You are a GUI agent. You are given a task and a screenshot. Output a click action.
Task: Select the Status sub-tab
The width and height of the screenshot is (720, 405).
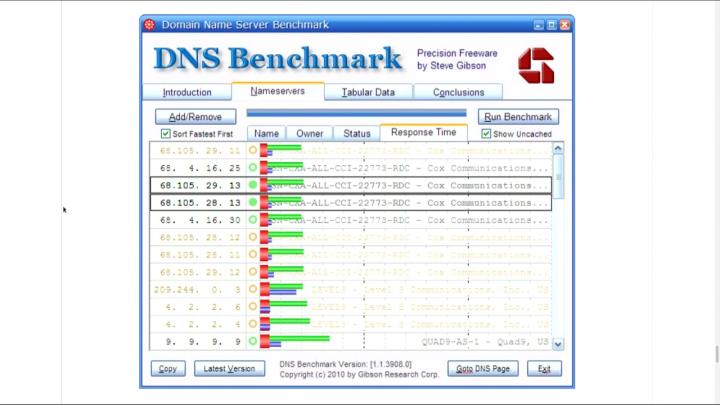coord(357,134)
